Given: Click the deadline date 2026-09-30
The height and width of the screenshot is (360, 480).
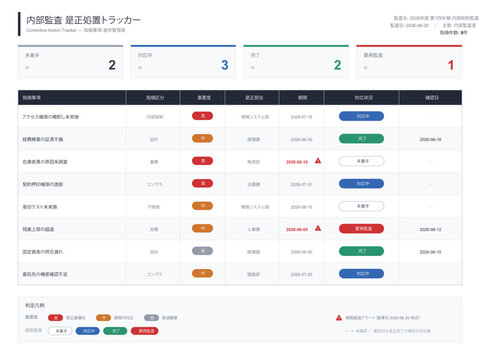Looking at the screenshot, I should (301, 252).
